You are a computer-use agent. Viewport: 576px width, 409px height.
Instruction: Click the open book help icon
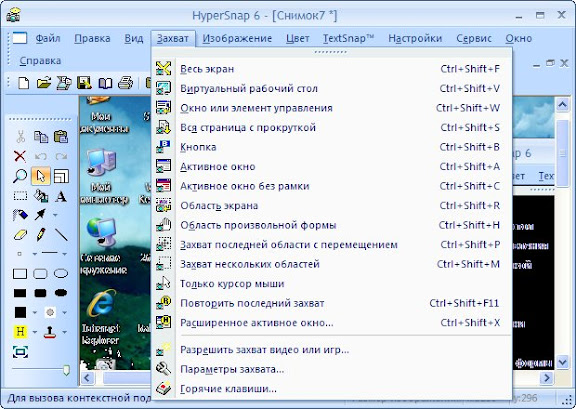pyautogui.click(x=105, y=83)
